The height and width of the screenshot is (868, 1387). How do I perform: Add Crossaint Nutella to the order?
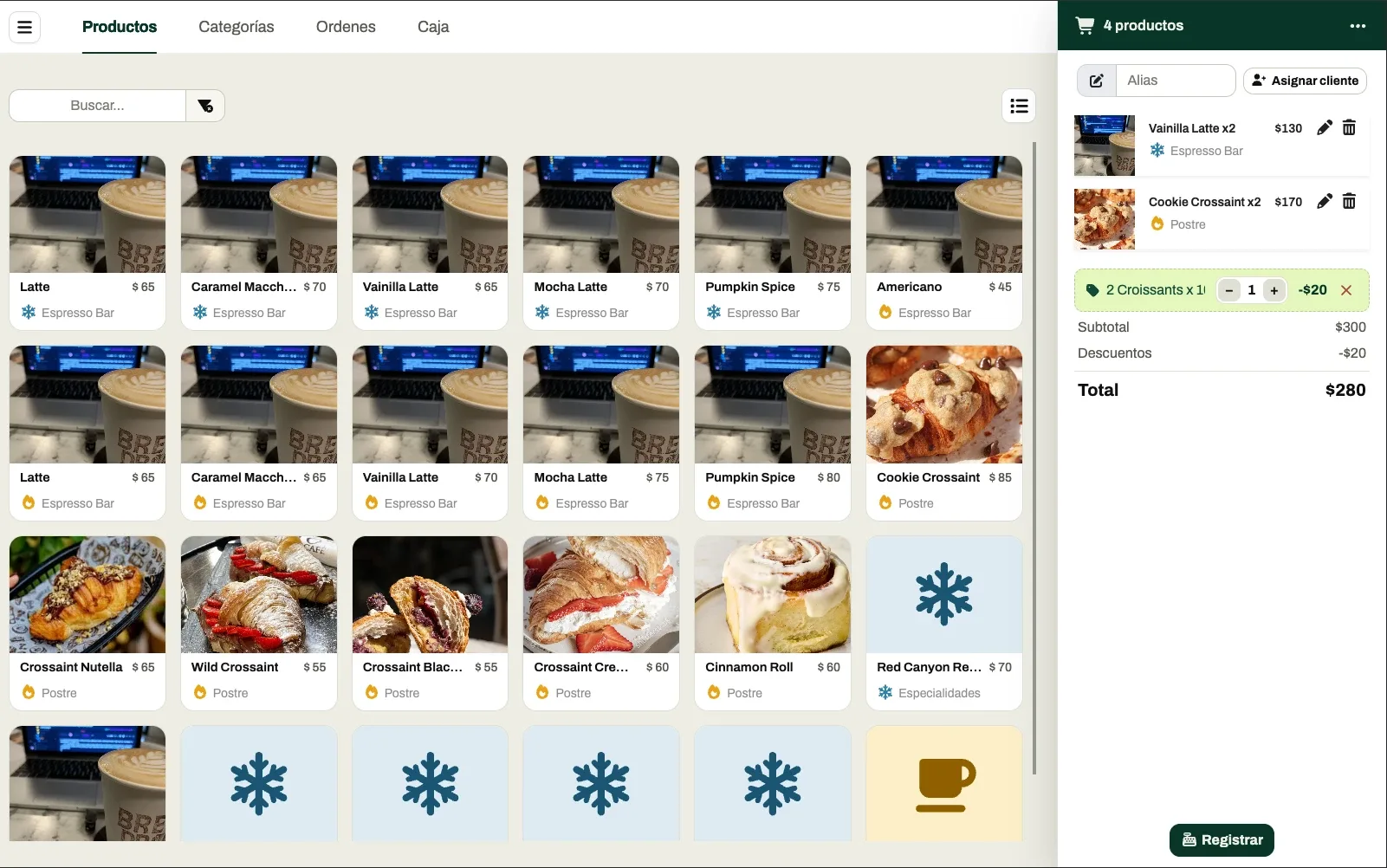pyautogui.click(x=87, y=623)
